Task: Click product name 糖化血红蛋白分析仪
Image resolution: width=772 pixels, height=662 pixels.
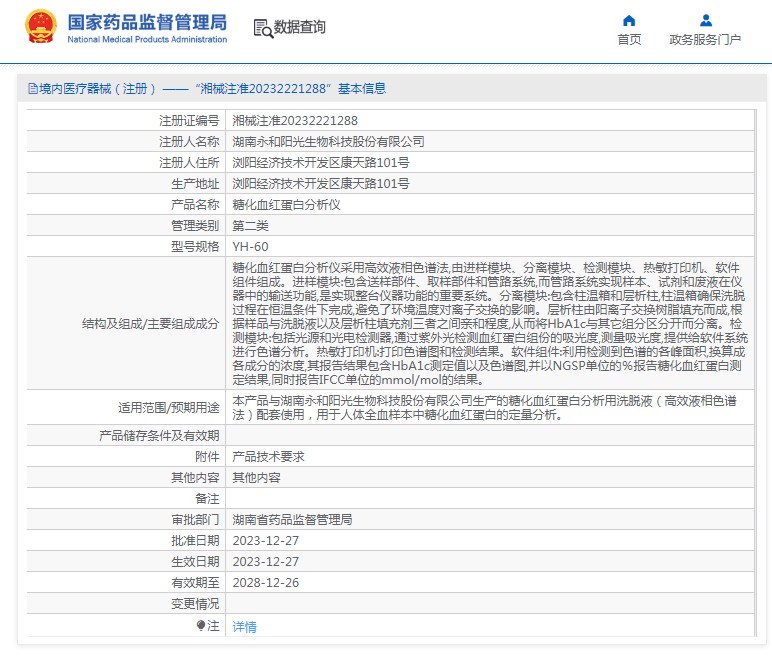Action: (286, 204)
